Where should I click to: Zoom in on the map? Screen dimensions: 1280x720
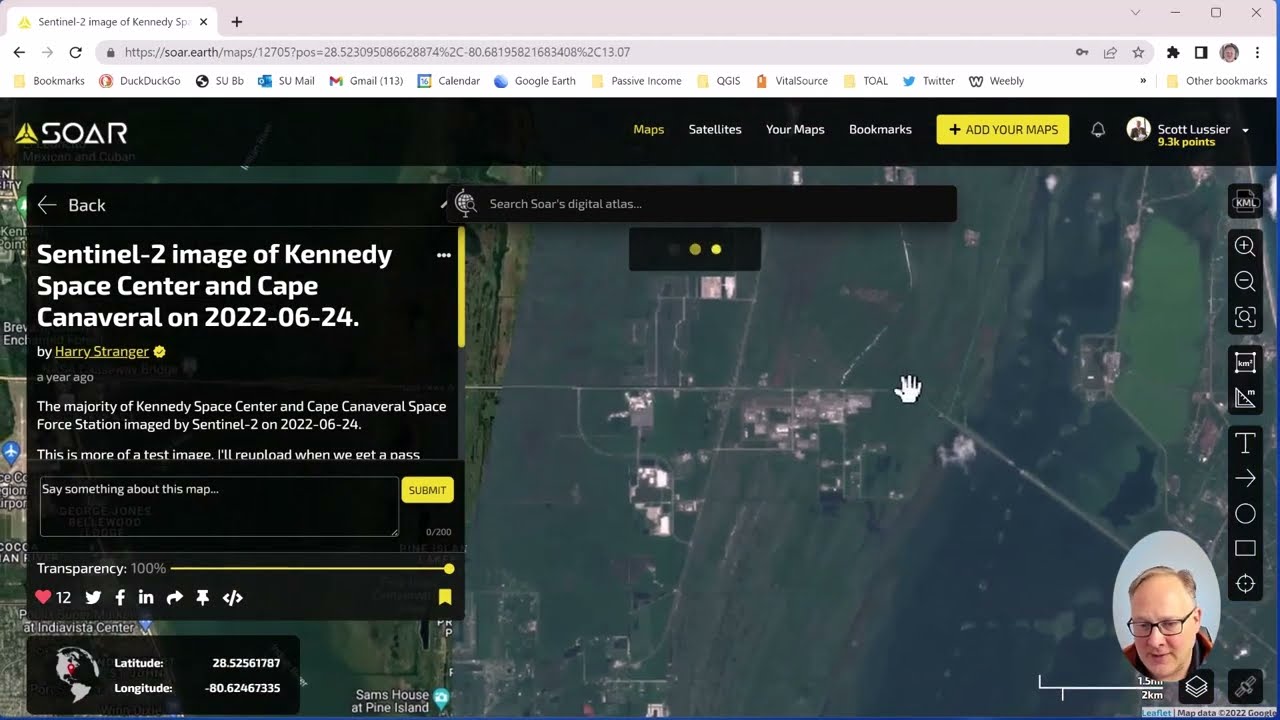(1245, 246)
